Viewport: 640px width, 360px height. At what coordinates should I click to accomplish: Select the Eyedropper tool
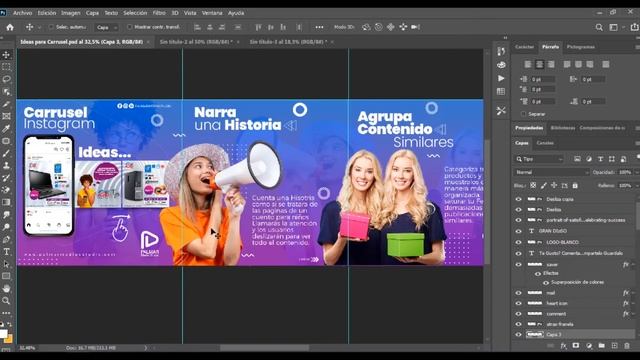click(6, 129)
